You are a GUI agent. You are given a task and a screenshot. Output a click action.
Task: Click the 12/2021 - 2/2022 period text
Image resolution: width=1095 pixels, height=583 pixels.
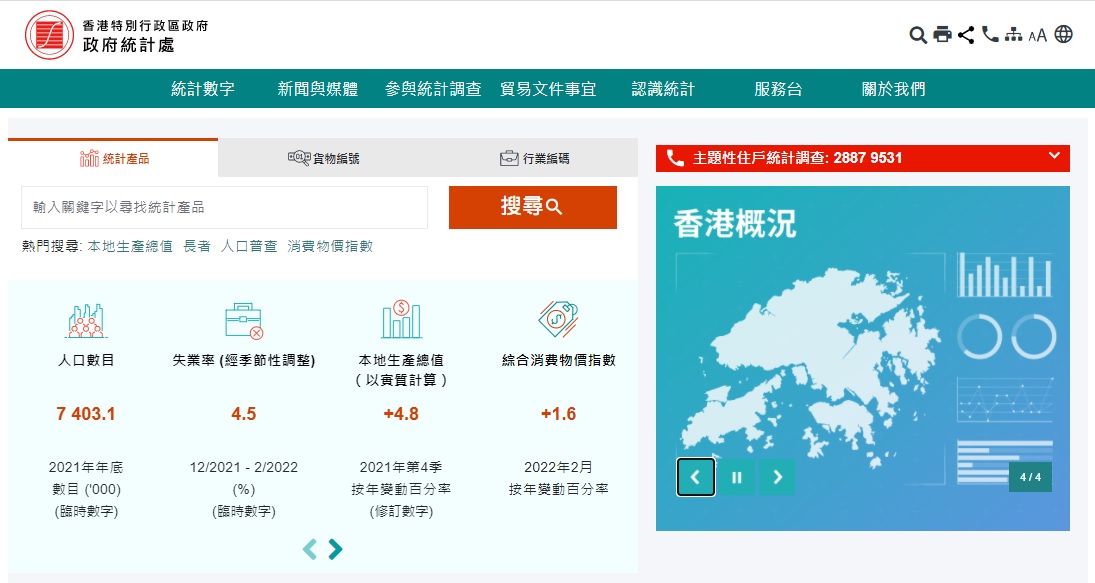click(244, 467)
